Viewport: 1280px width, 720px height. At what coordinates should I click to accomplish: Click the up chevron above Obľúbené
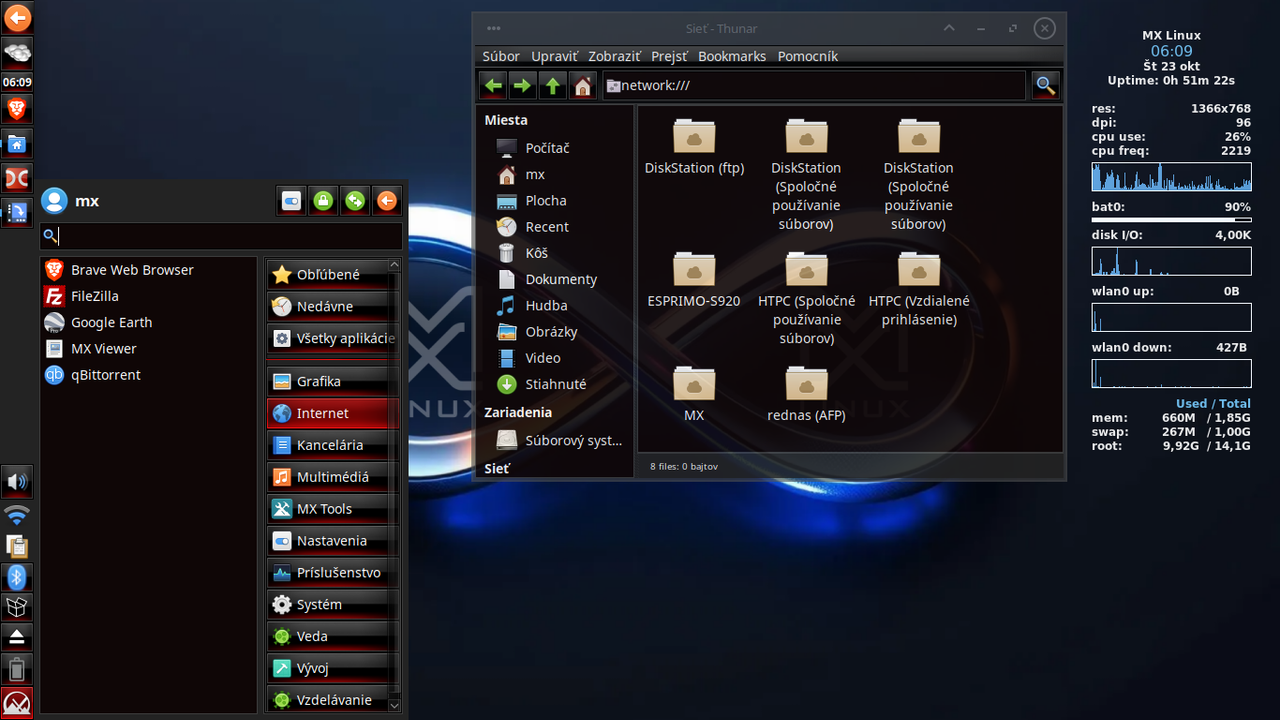[x=394, y=264]
